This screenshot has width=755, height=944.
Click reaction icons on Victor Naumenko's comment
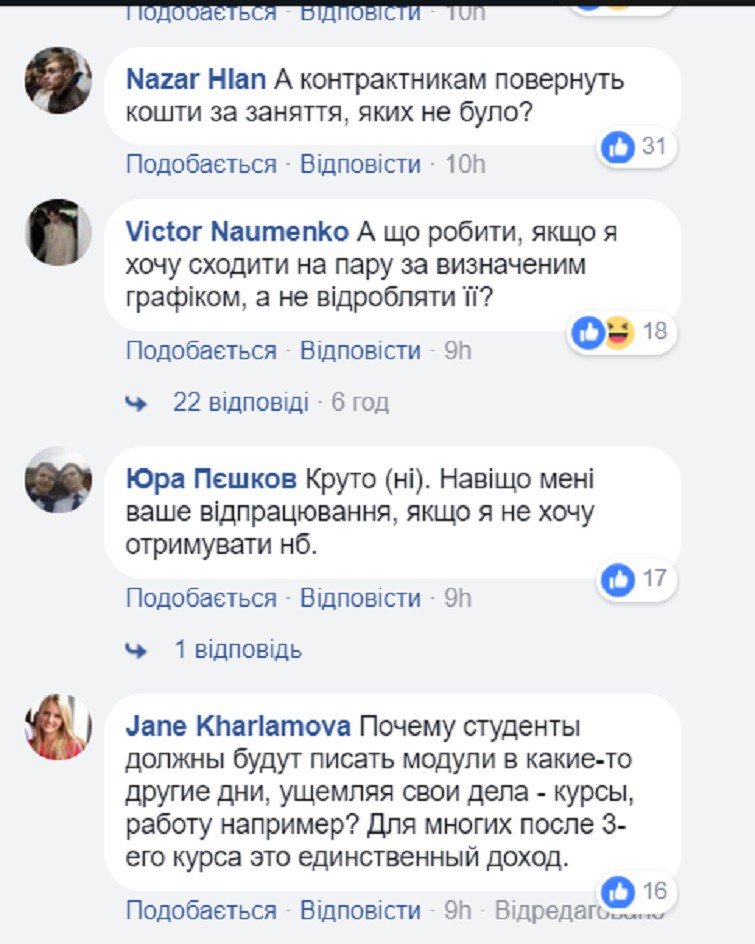[604, 333]
